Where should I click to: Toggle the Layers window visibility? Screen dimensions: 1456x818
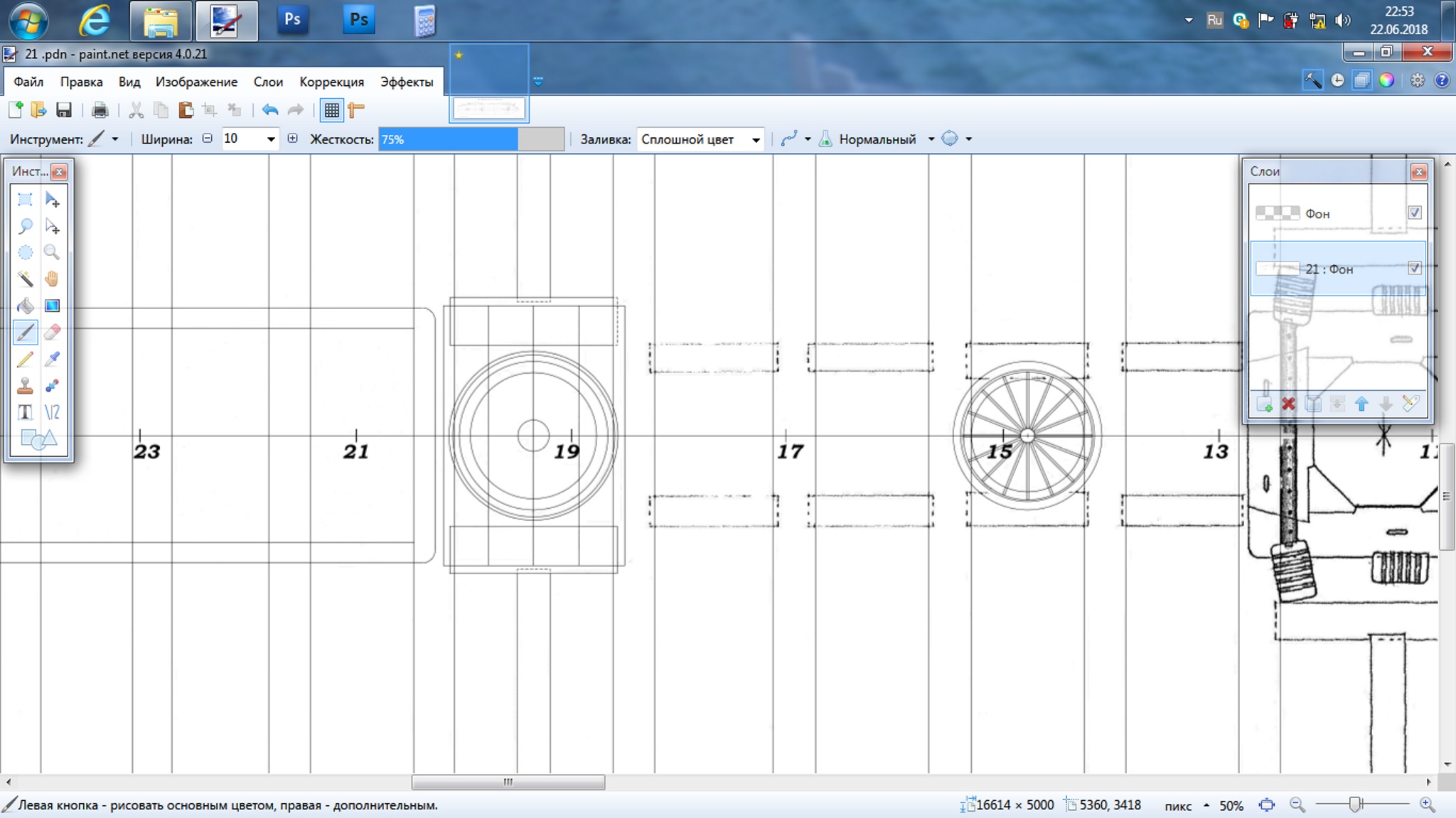coord(1361,80)
